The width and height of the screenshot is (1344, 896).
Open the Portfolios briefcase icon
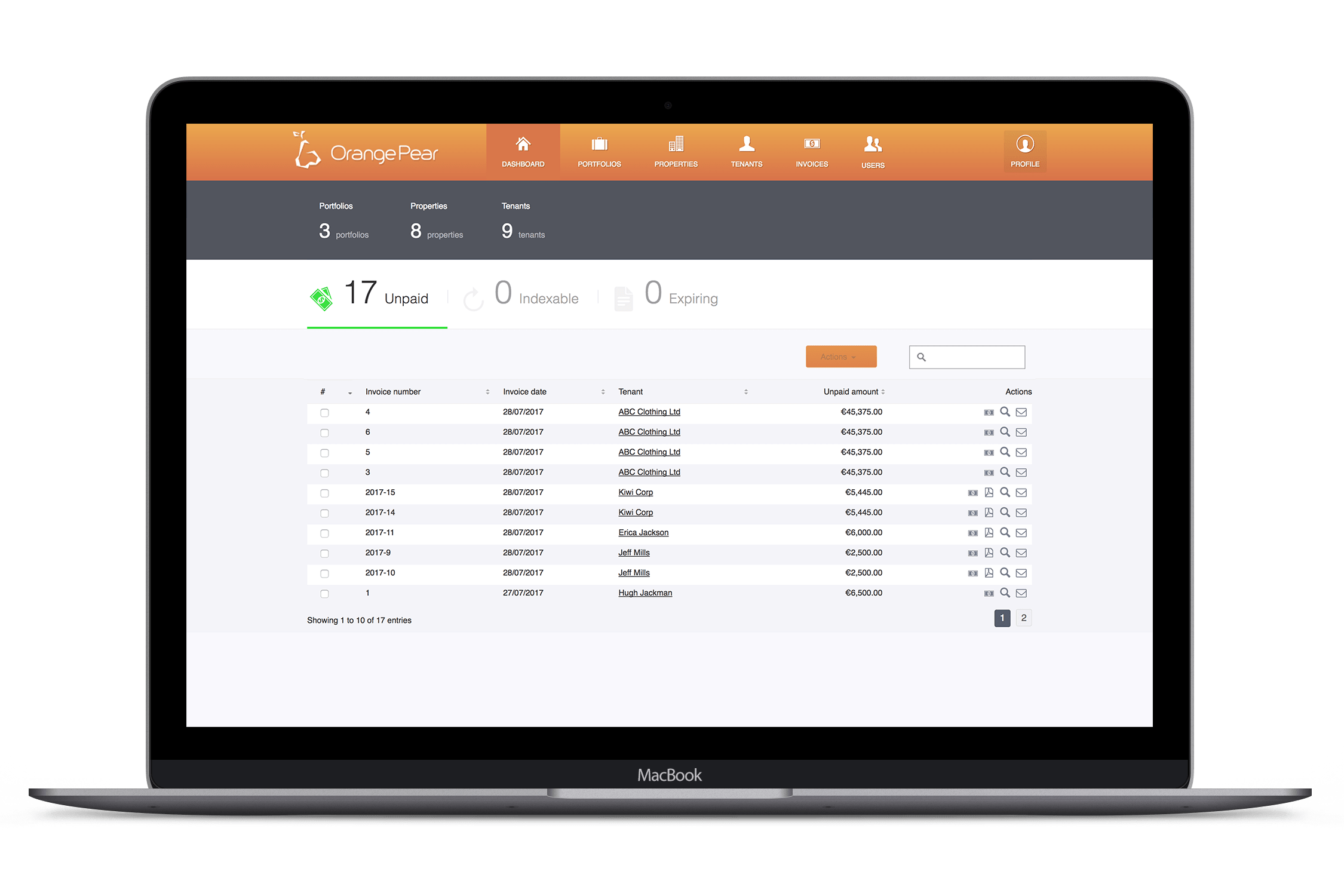pos(599,144)
